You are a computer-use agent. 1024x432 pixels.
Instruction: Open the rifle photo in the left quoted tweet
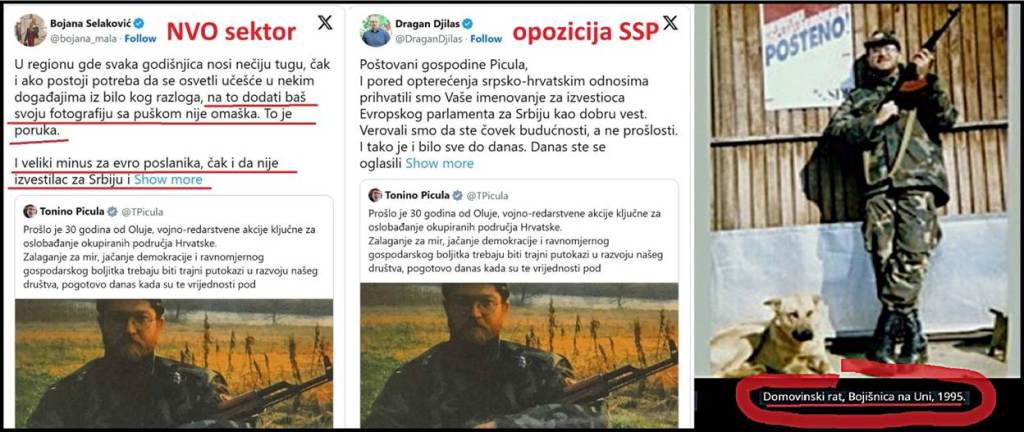tap(174, 363)
